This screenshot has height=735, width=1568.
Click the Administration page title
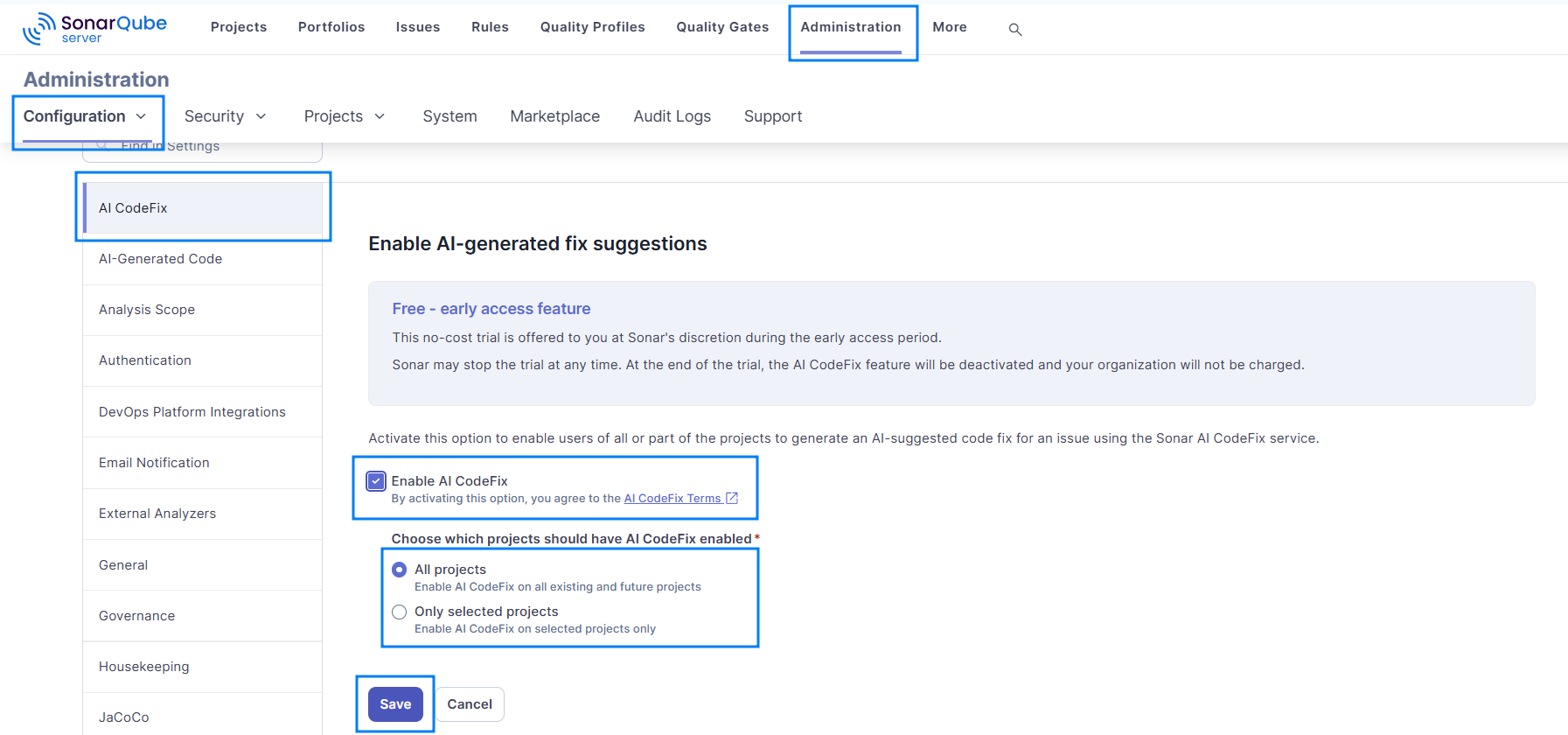96,80
